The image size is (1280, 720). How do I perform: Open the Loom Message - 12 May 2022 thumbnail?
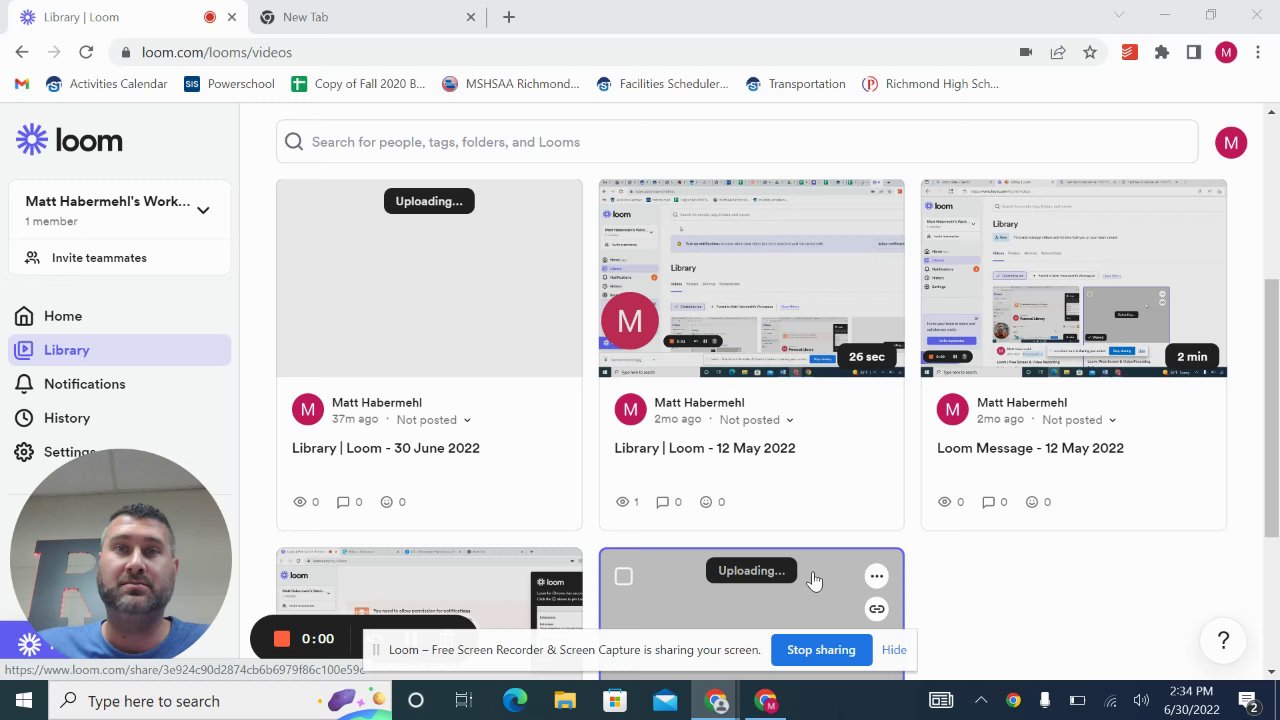pyautogui.click(x=1073, y=279)
